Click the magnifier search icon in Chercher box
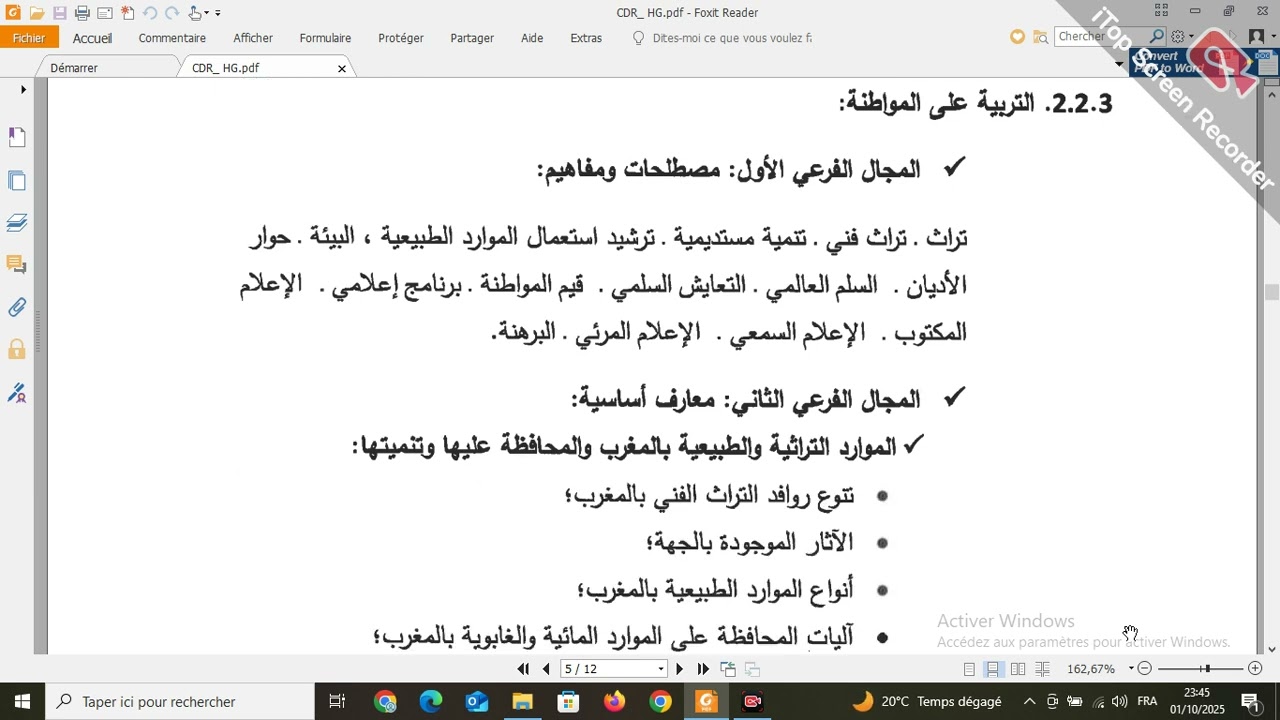 (1157, 36)
